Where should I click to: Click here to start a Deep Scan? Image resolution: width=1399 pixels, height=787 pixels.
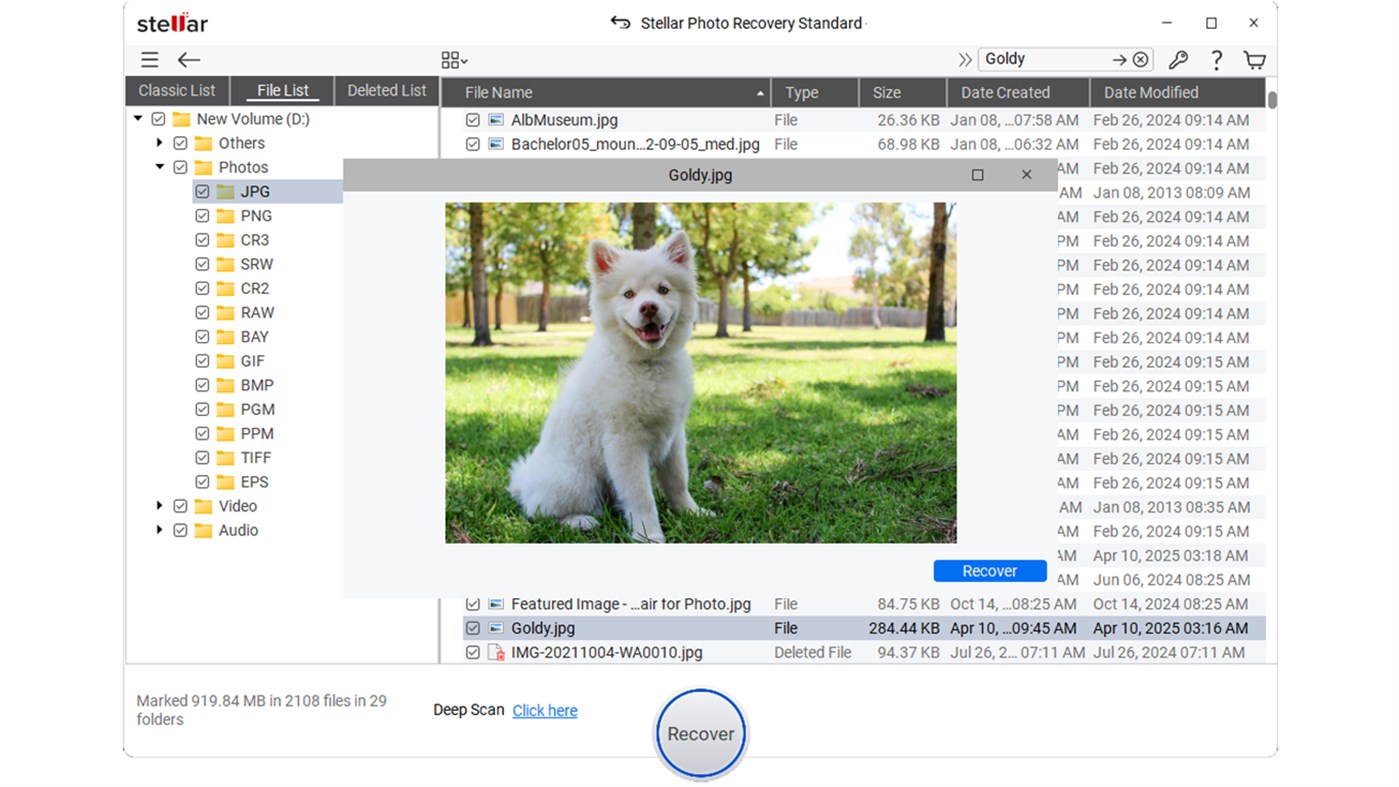tap(544, 710)
